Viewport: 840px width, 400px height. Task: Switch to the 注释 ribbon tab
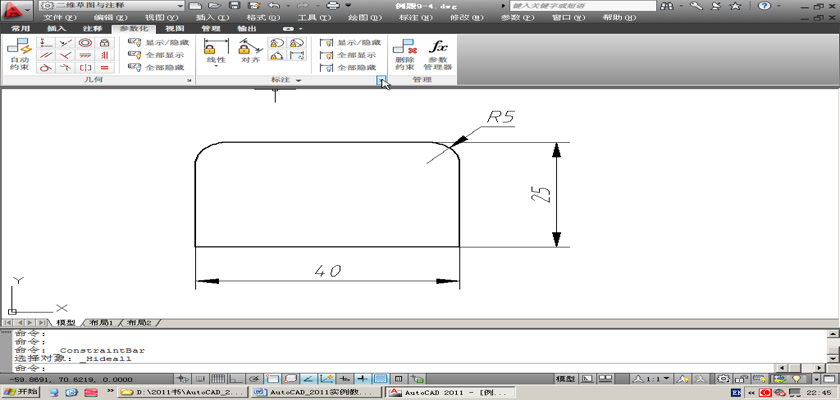tap(92, 28)
